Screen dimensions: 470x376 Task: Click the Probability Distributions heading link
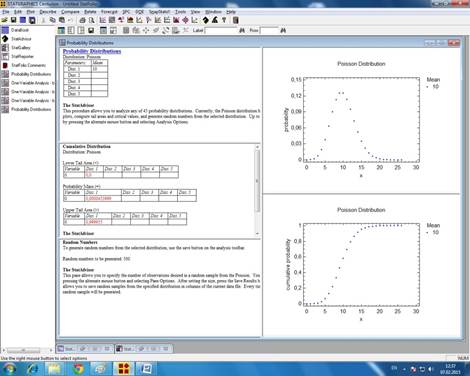click(92, 51)
